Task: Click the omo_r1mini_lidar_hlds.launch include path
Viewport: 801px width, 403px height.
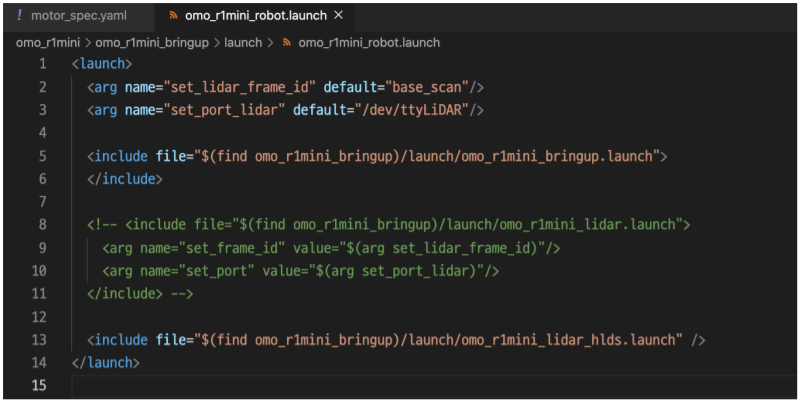Action: [x=438, y=340]
